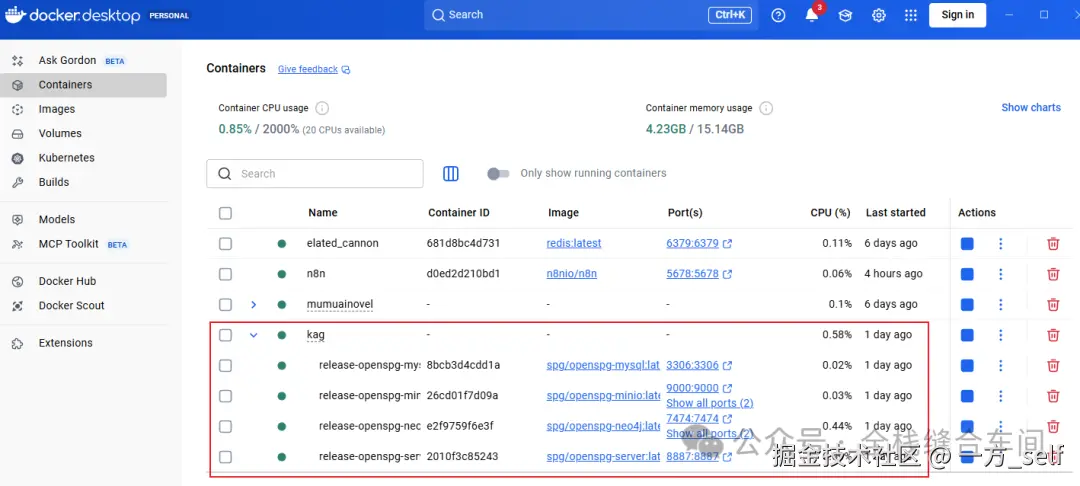Delete the elated_cannon container
Screen dimensions: 1080x486
coord(1053,244)
